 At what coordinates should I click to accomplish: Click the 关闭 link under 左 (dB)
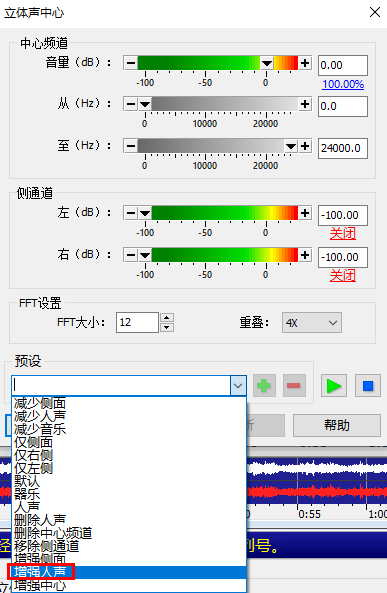tap(343, 234)
